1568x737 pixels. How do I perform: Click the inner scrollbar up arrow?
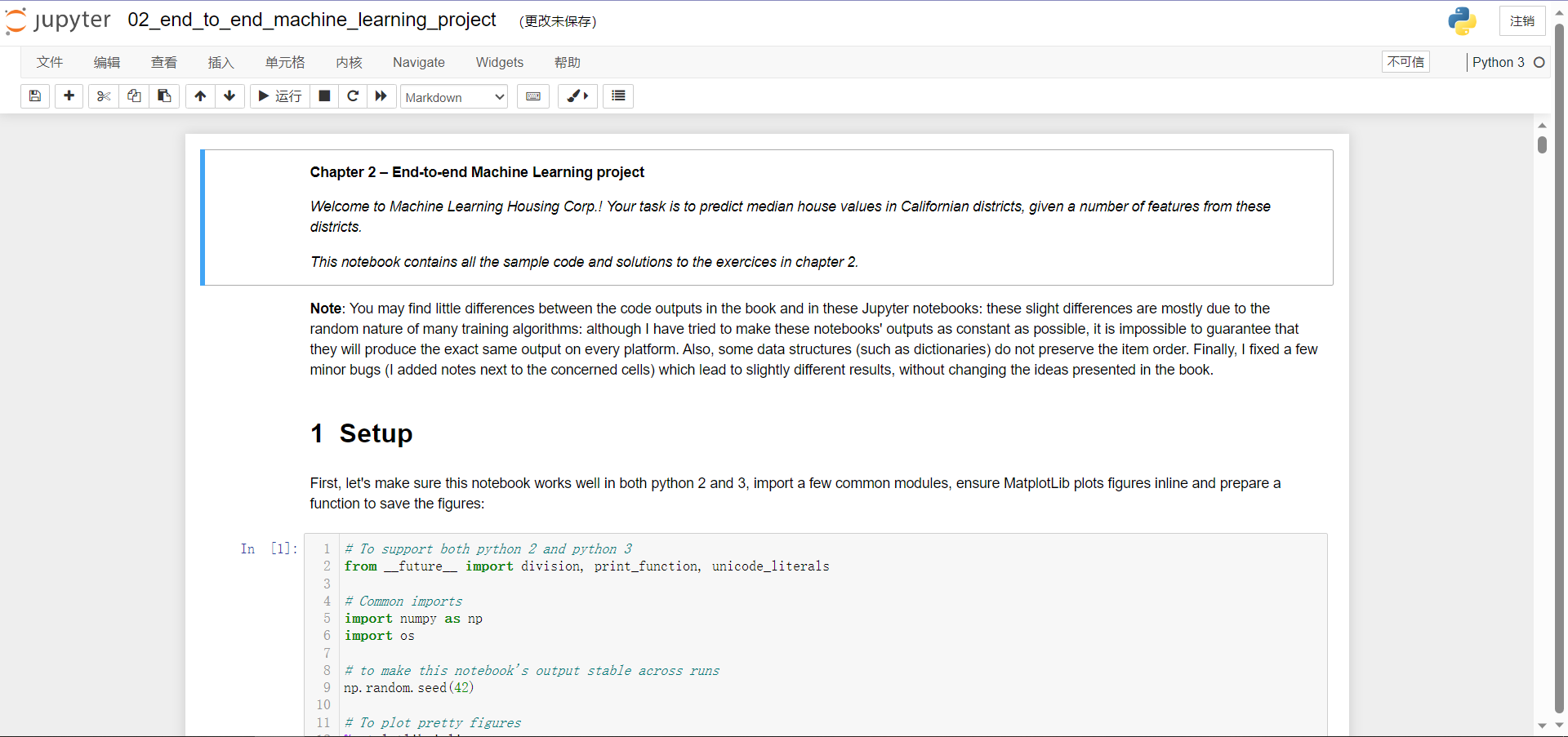1542,125
